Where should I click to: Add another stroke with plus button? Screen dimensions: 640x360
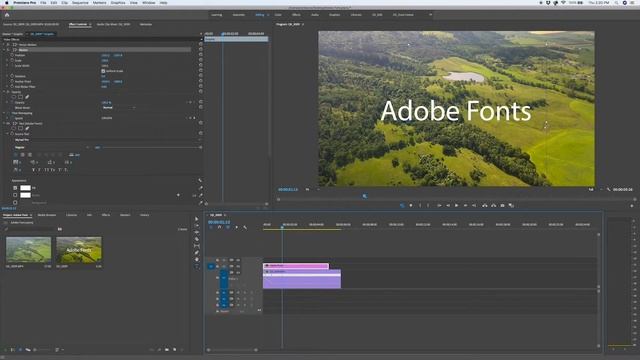pyautogui.click(x=178, y=195)
